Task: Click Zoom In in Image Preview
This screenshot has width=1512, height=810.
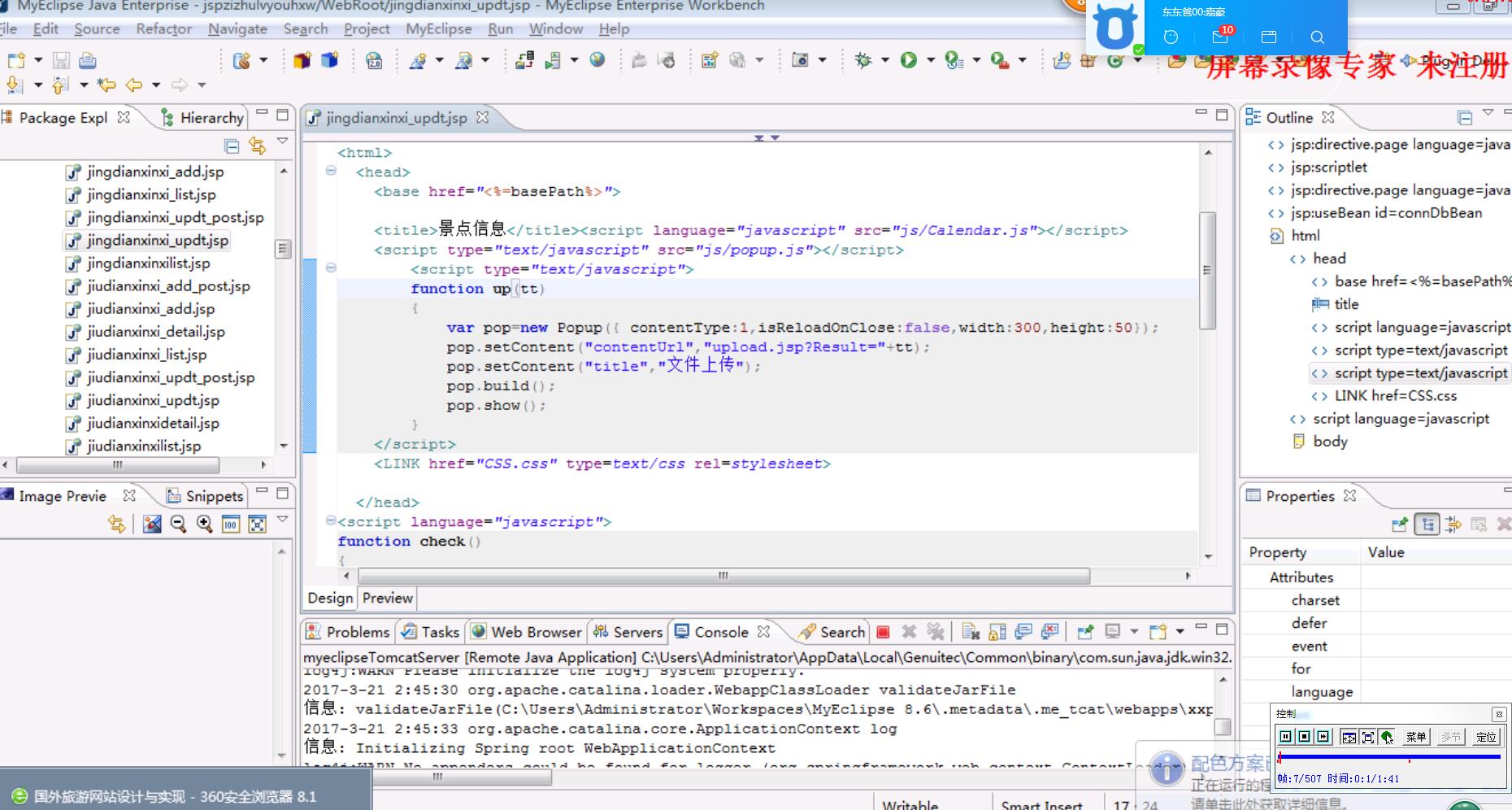Action: coord(204,524)
